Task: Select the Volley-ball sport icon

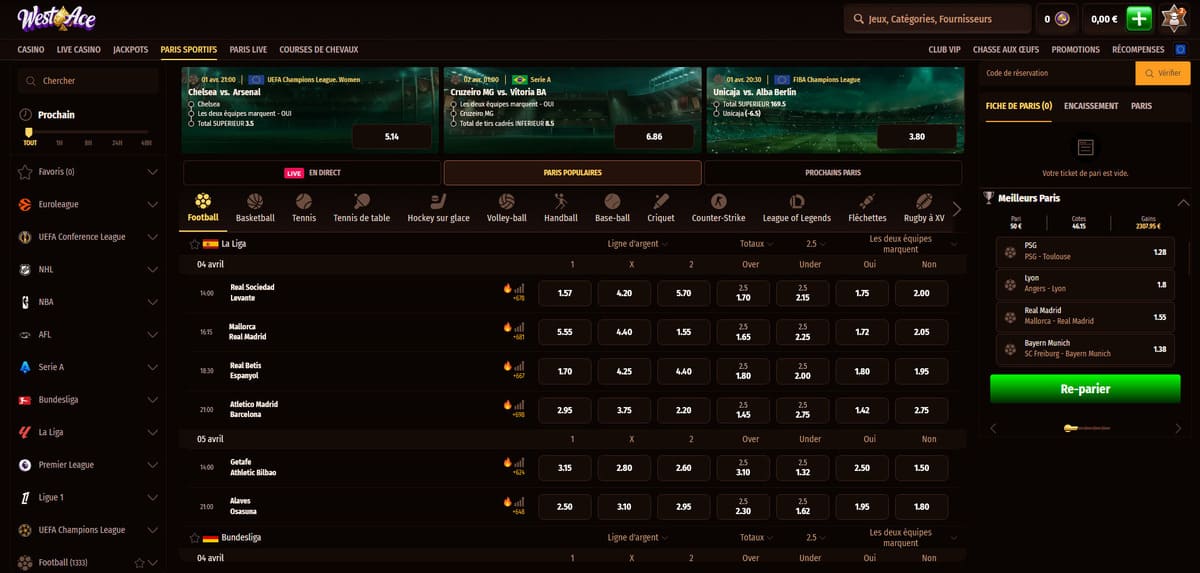Action: 506,201
